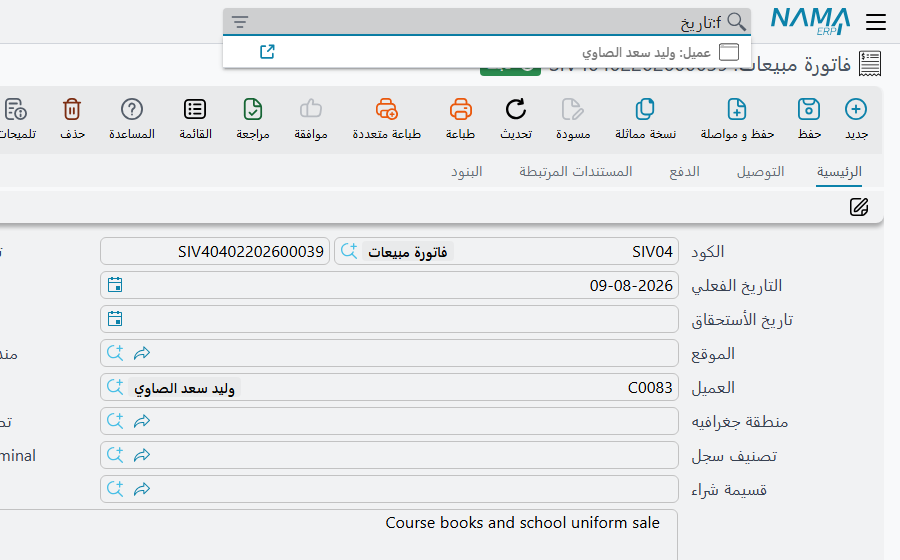Screen dimensions: 900x560
Task: Click the موافقة (Approve) toolbar button
Action: (311, 119)
